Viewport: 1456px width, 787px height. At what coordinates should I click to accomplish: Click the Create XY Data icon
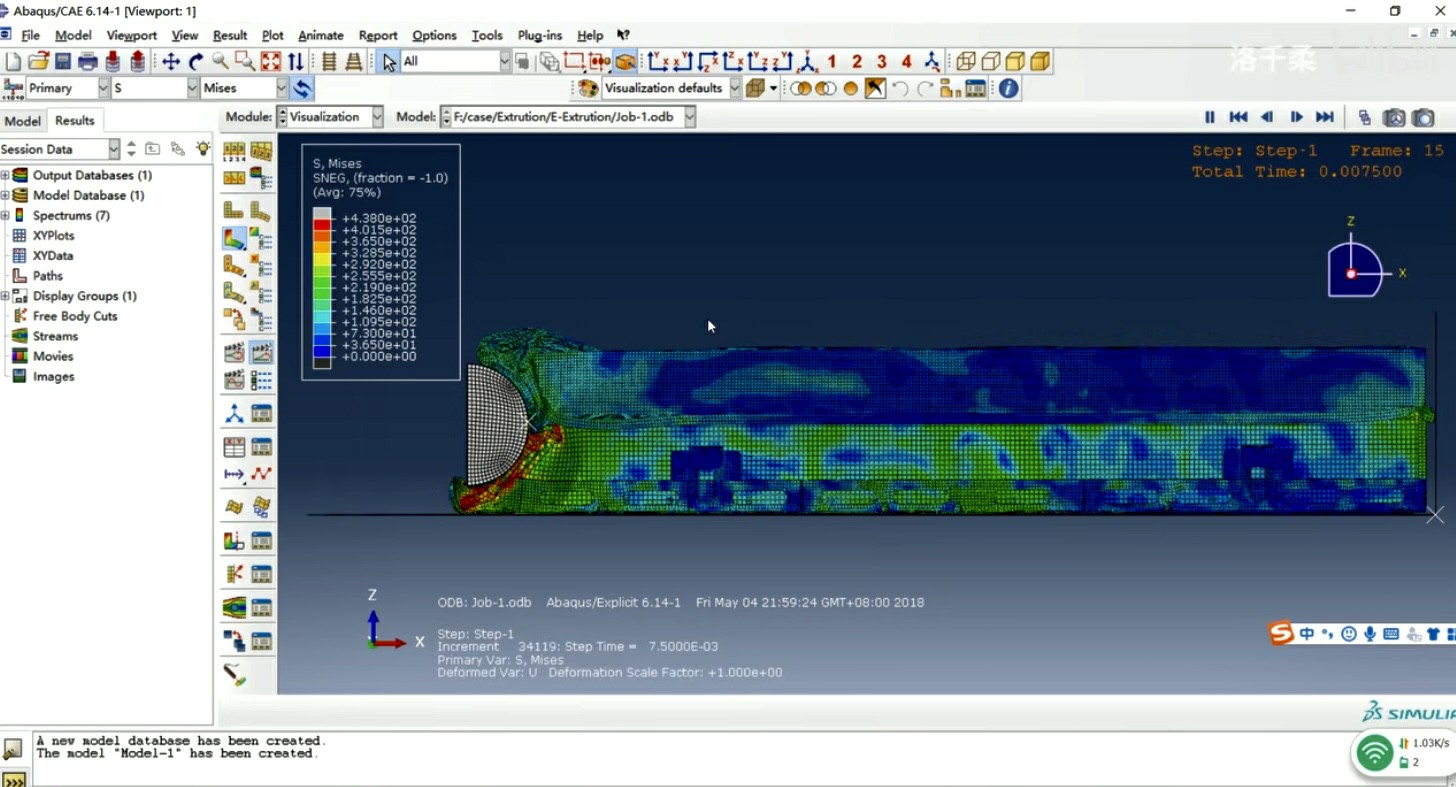pyautogui.click(x=233, y=446)
